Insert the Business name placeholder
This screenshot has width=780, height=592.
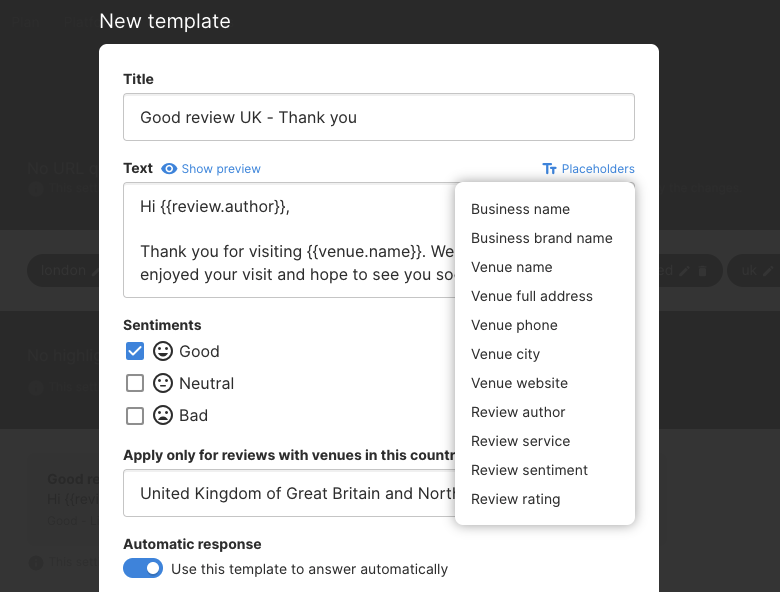point(520,209)
